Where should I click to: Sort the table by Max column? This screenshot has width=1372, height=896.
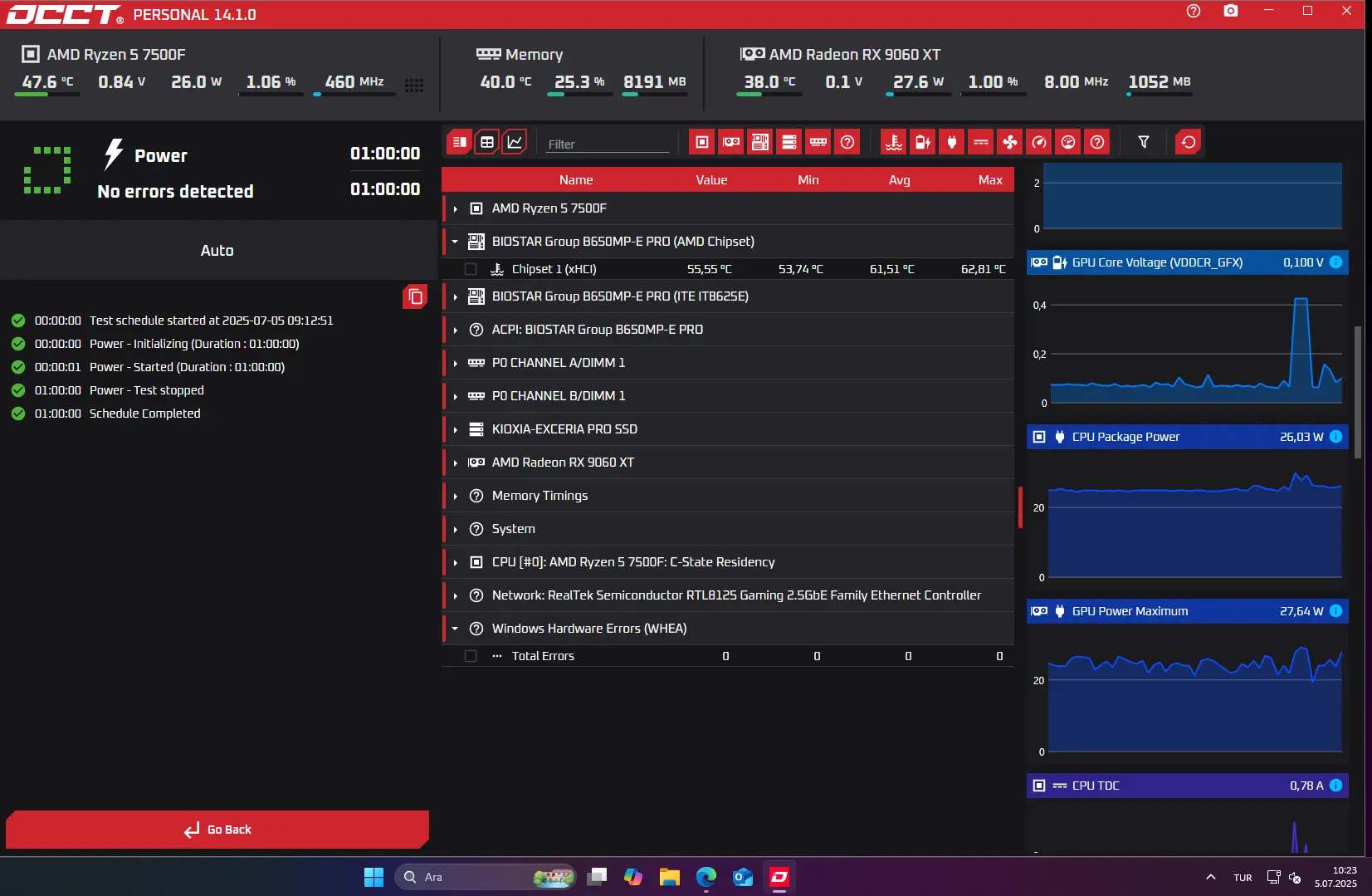pos(990,180)
